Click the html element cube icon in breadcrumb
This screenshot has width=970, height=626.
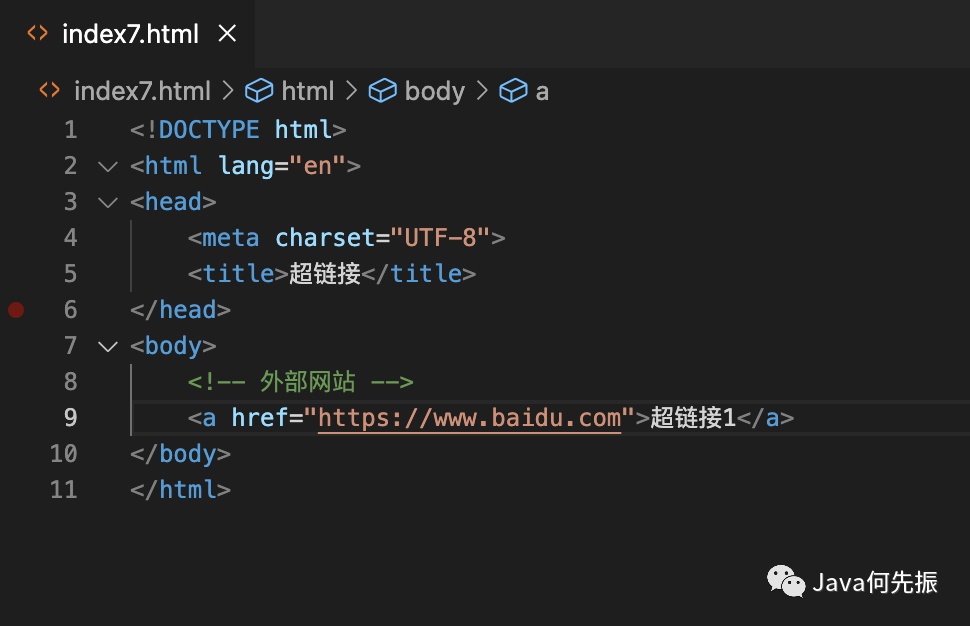point(259,91)
